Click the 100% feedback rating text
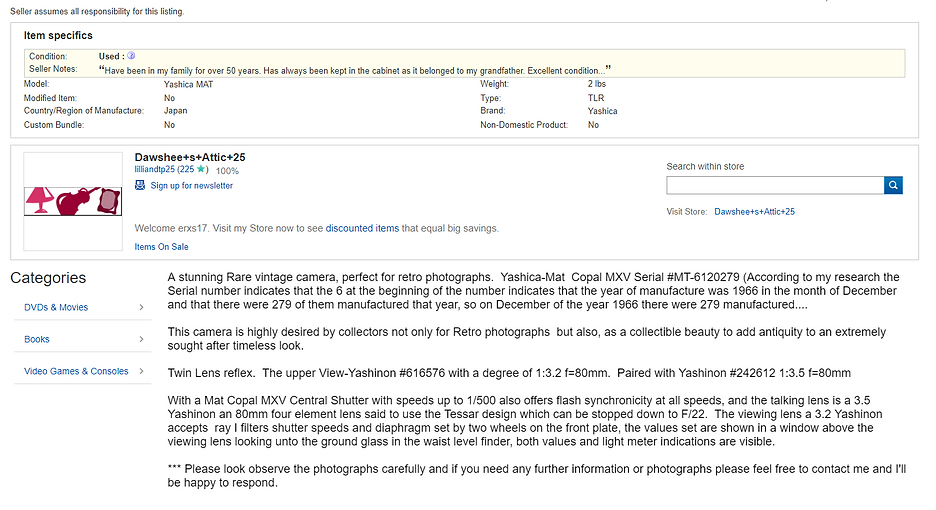The width and height of the screenshot is (936, 510). (x=227, y=171)
